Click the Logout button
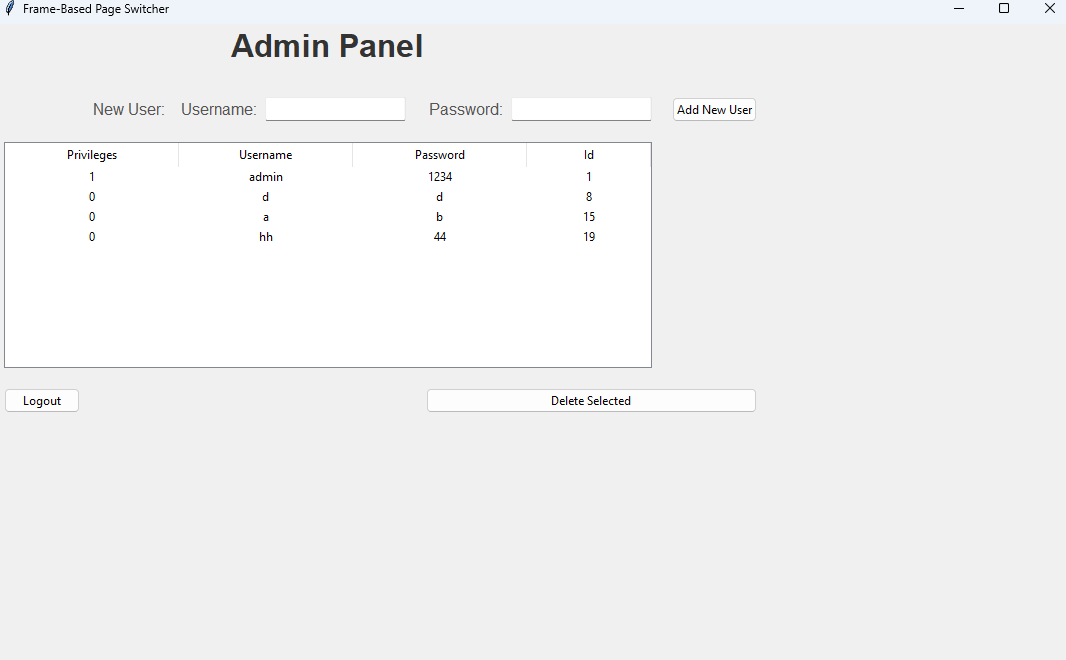The width and height of the screenshot is (1066, 660). pyautogui.click(x=42, y=400)
